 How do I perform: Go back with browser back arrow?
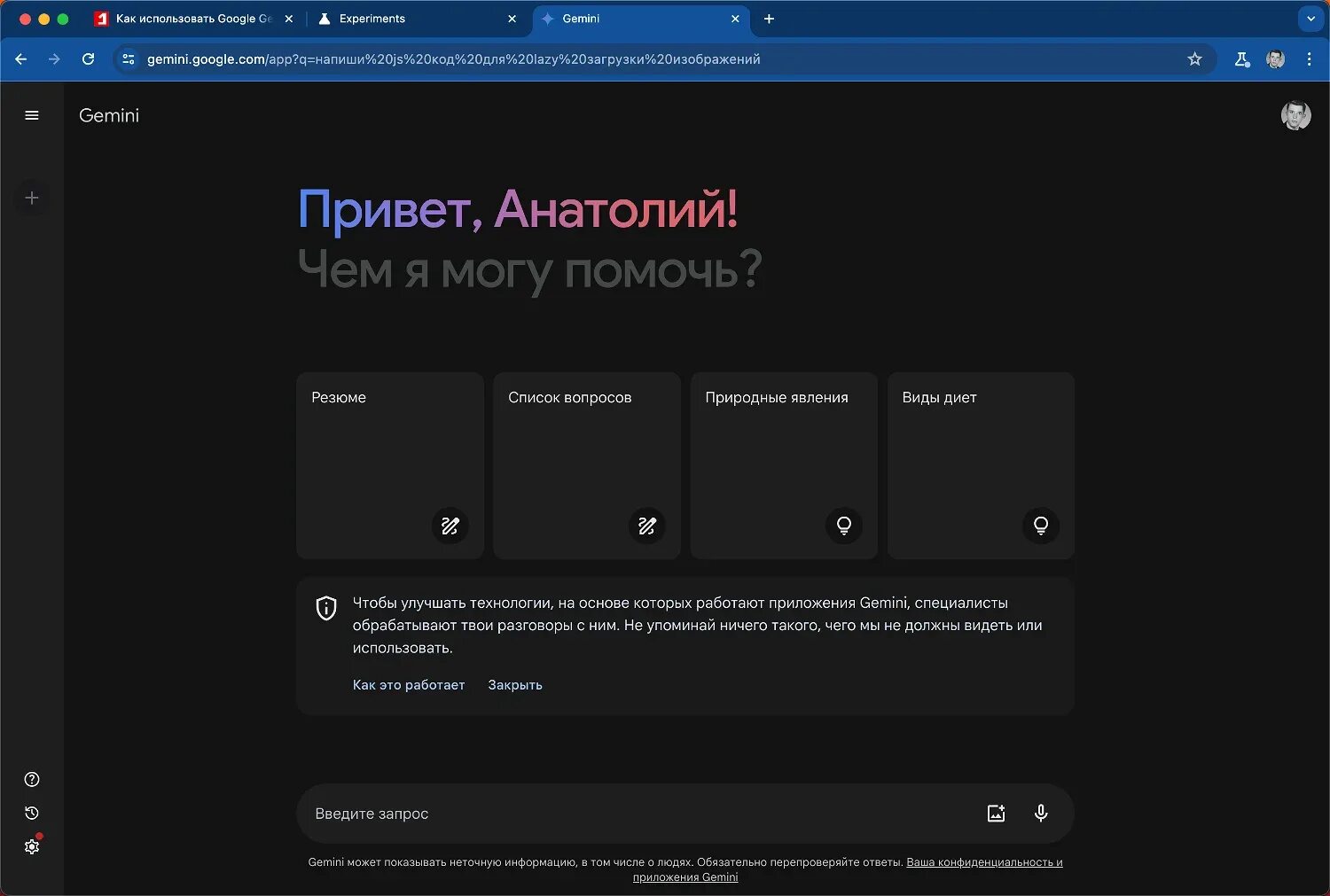coord(21,59)
